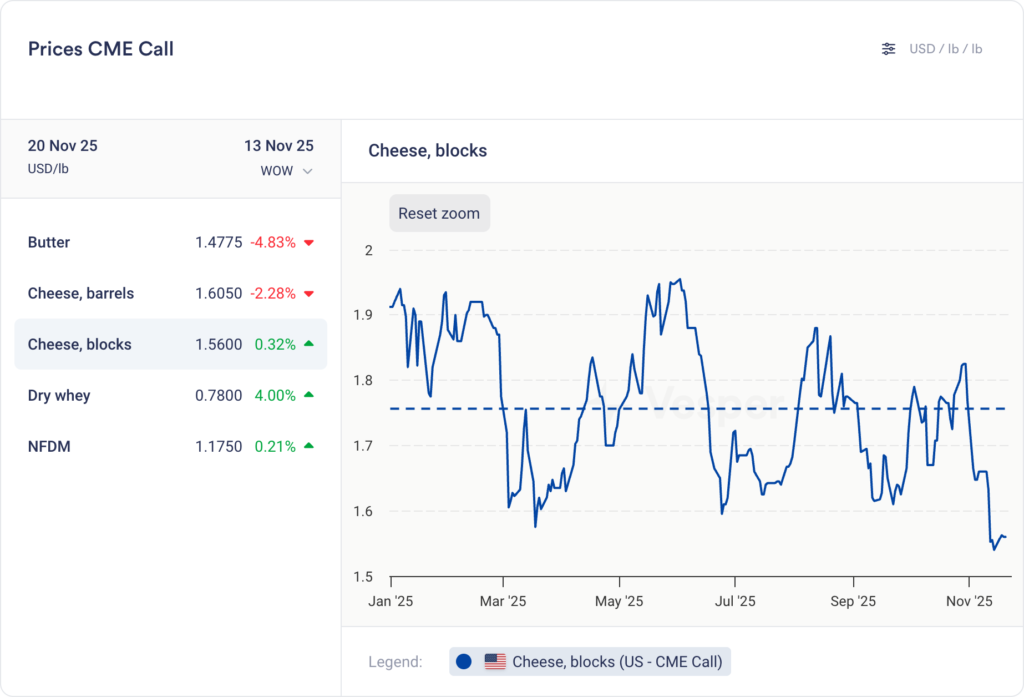The height and width of the screenshot is (697, 1024).
Task: Open the WOW chevron arrow
Action: pyautogui.click(x=307, y=171)
